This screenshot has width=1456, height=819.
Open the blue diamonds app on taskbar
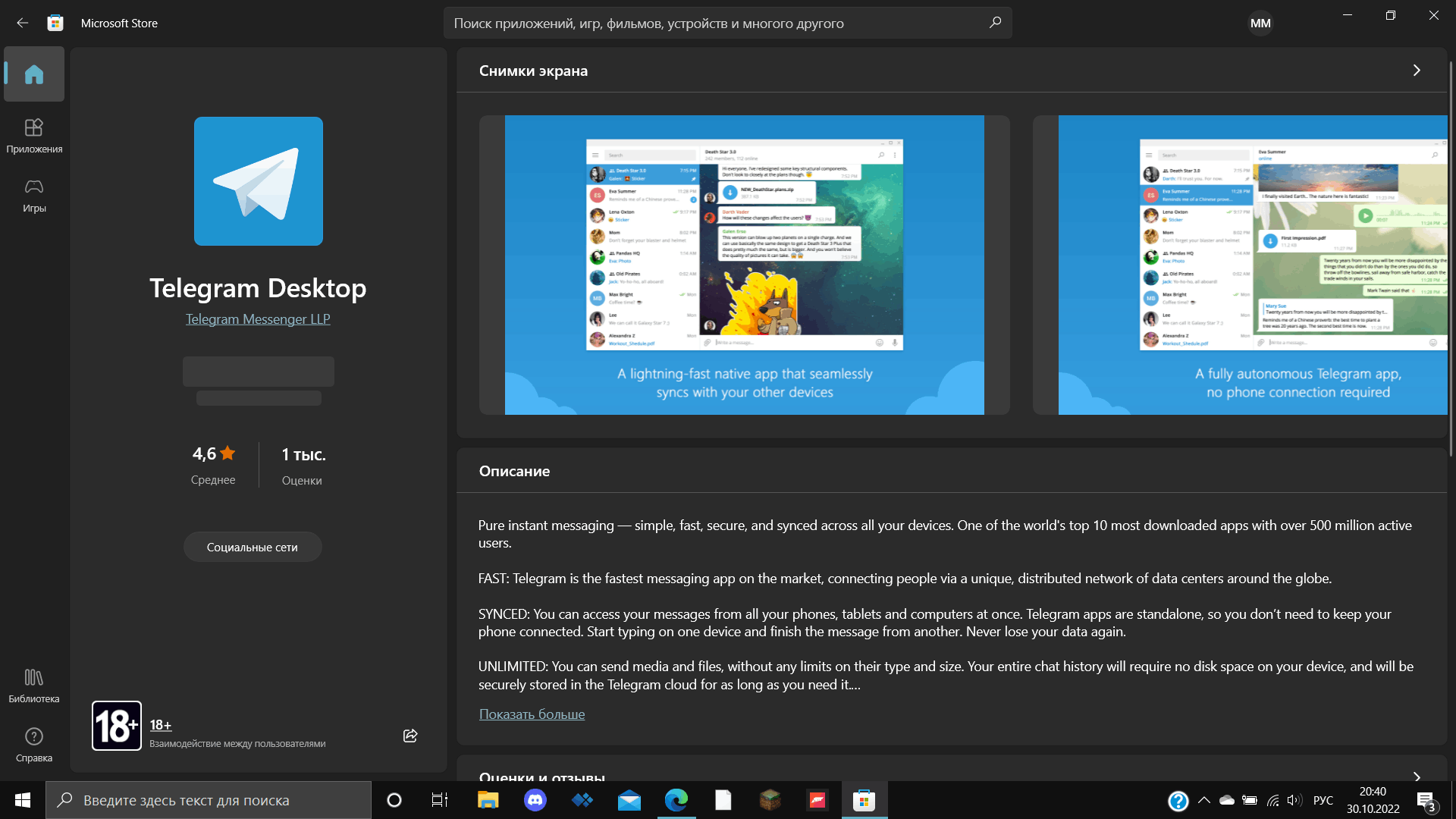582,800
